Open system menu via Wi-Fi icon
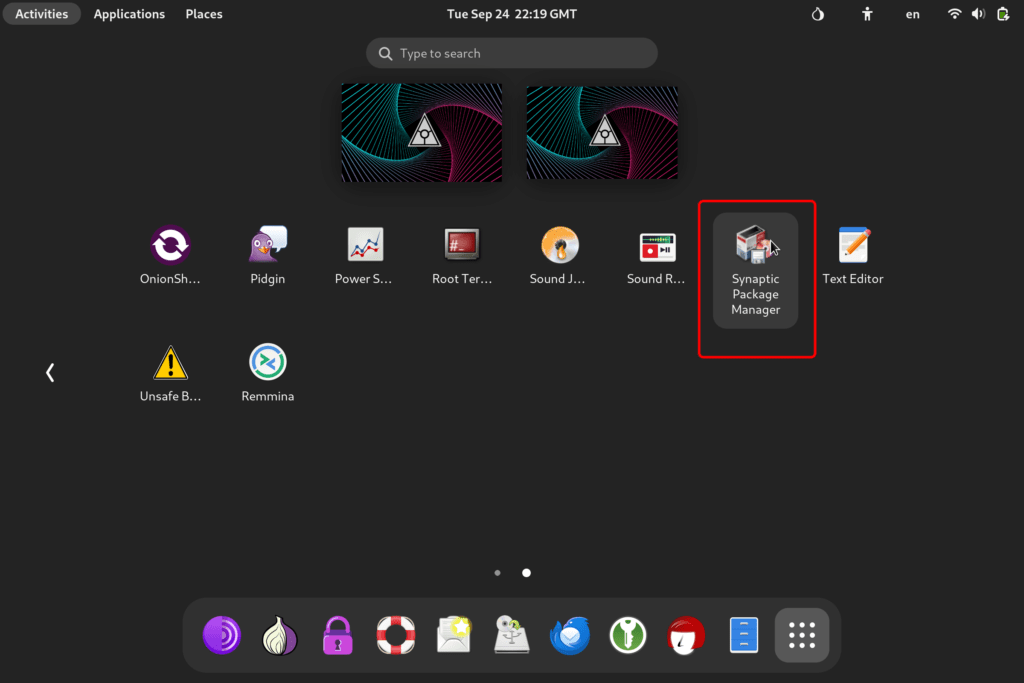 click(954, 14)
